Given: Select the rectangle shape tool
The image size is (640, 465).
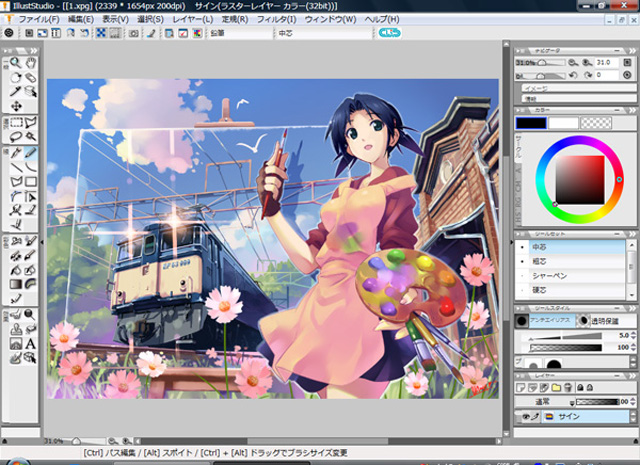Looking at the screenshot, I should coord(31,182).
